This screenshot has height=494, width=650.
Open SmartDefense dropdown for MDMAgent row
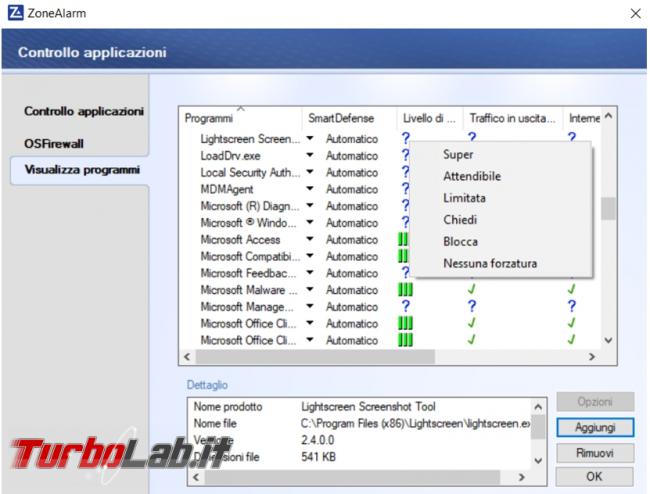tap(310, 189)
